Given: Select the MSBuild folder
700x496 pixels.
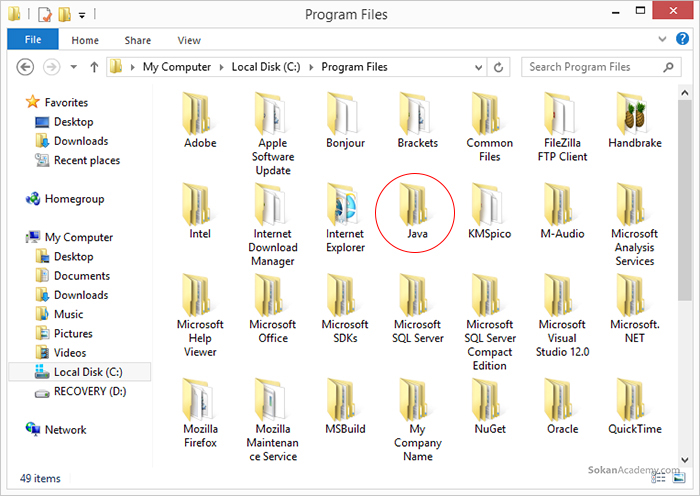Looking at the screenshot, I should coord(345,407).
